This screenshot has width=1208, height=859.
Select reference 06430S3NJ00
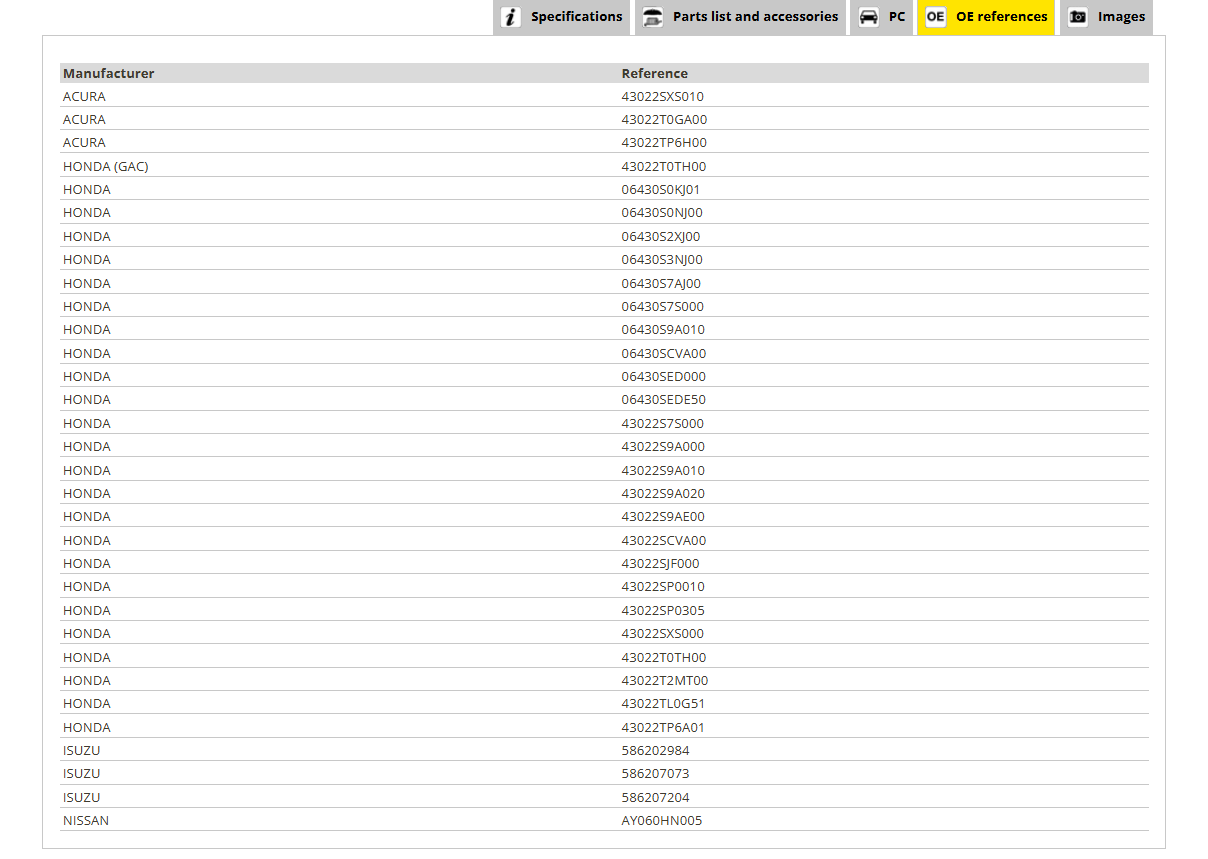point(662,259)
